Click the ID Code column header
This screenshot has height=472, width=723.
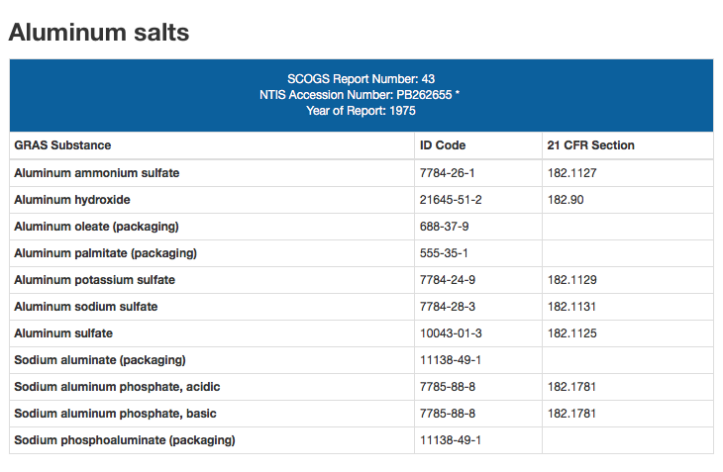(443, 146)
